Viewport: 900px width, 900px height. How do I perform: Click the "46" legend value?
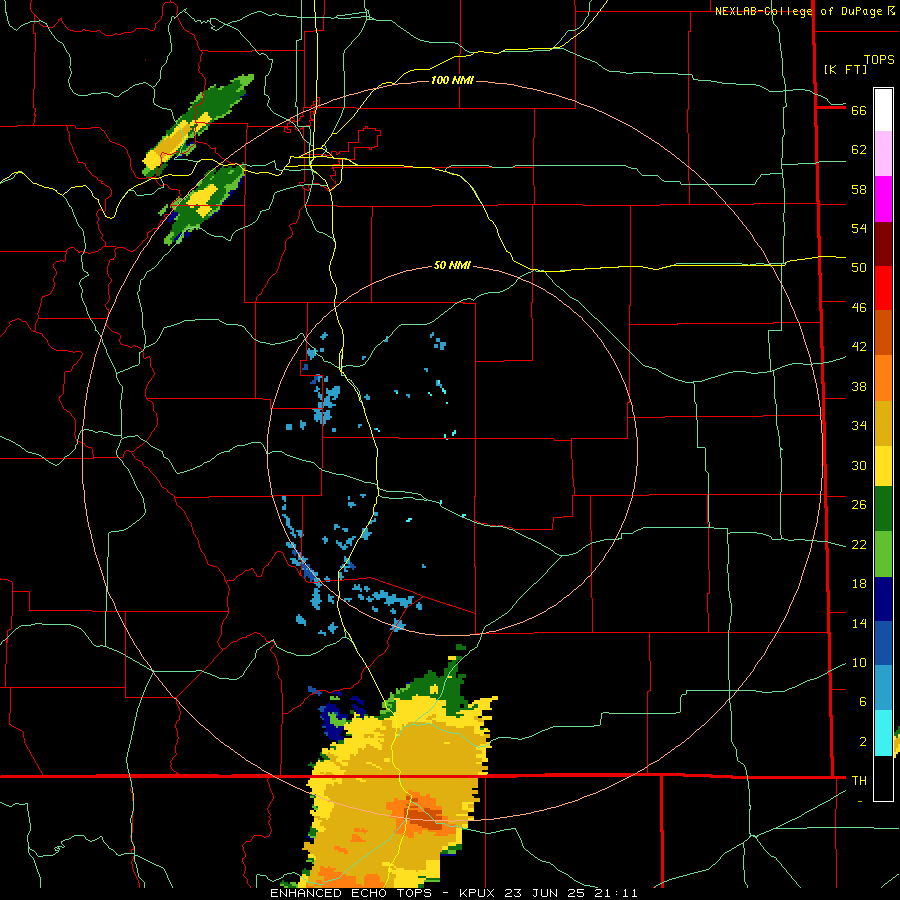(859, 308)
